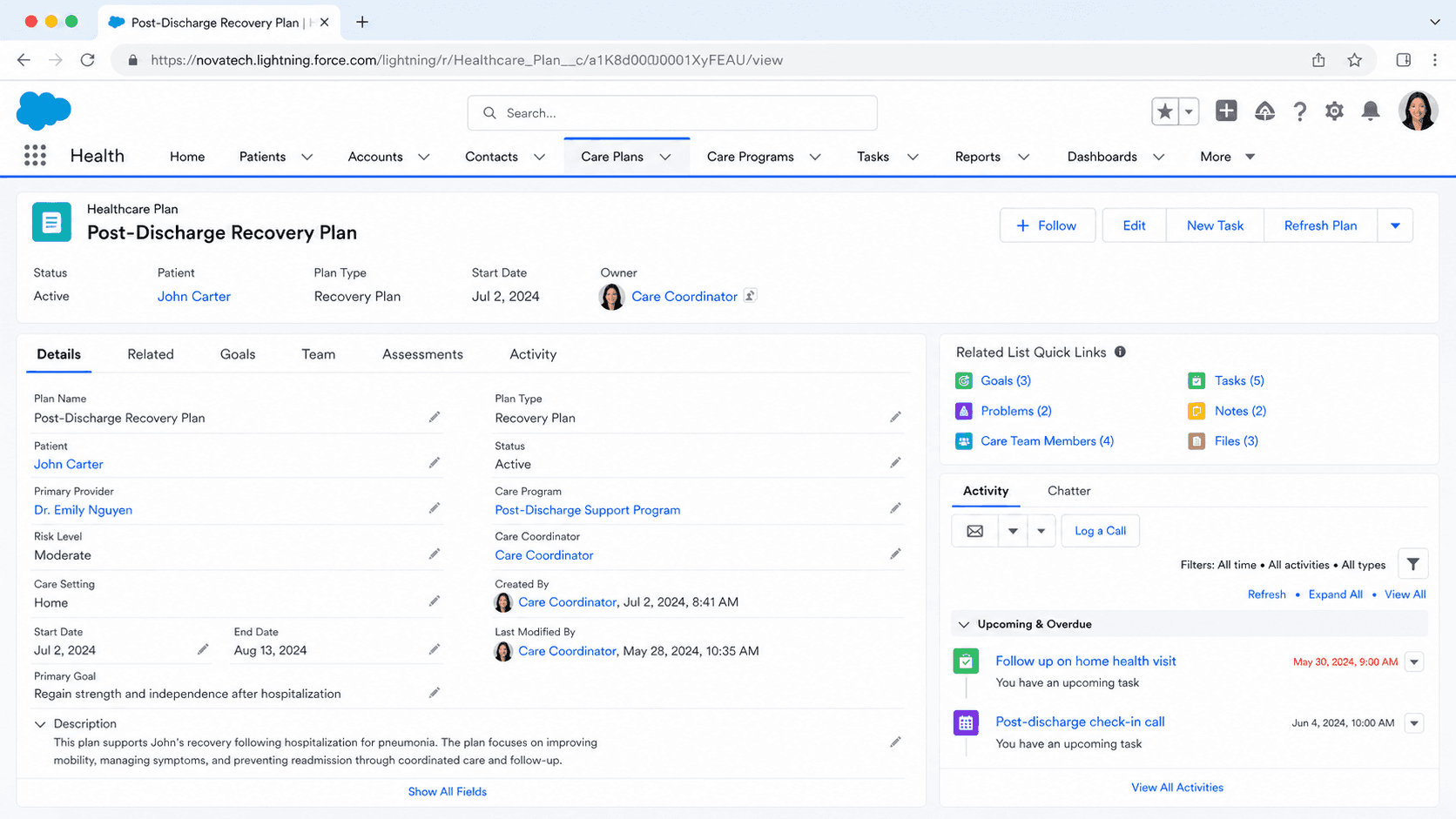Collapse the Description section
The height and width of the screenshot is (819, 1456).
pos(40,724)
